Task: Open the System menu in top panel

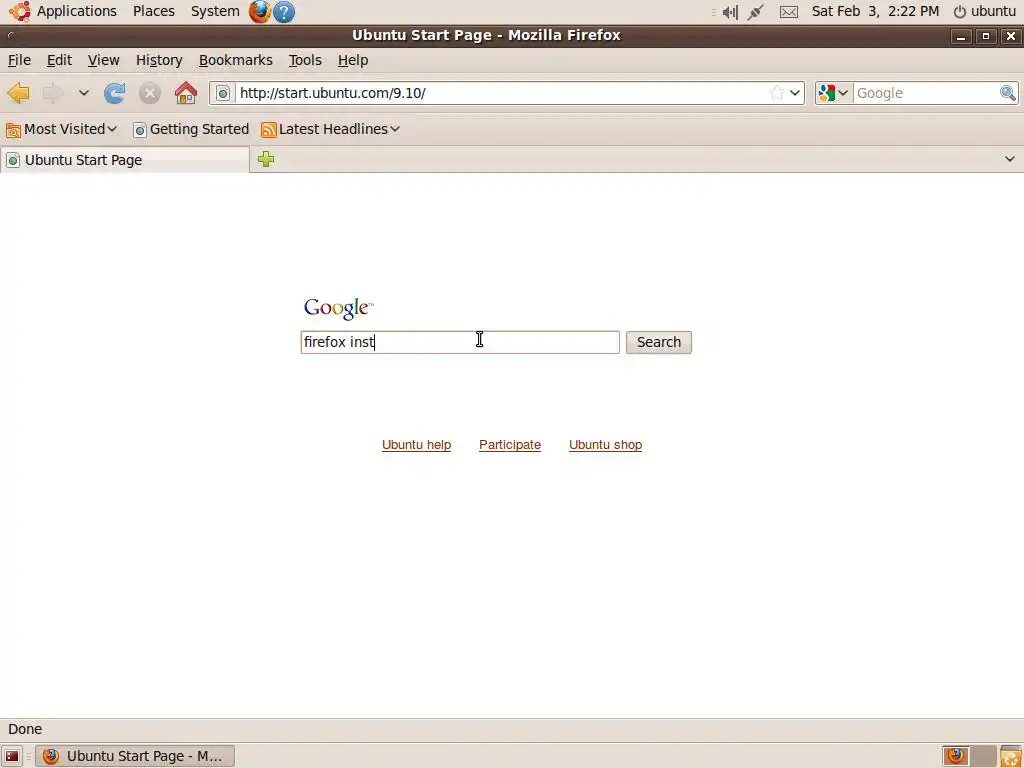Action: coord(215,11)
